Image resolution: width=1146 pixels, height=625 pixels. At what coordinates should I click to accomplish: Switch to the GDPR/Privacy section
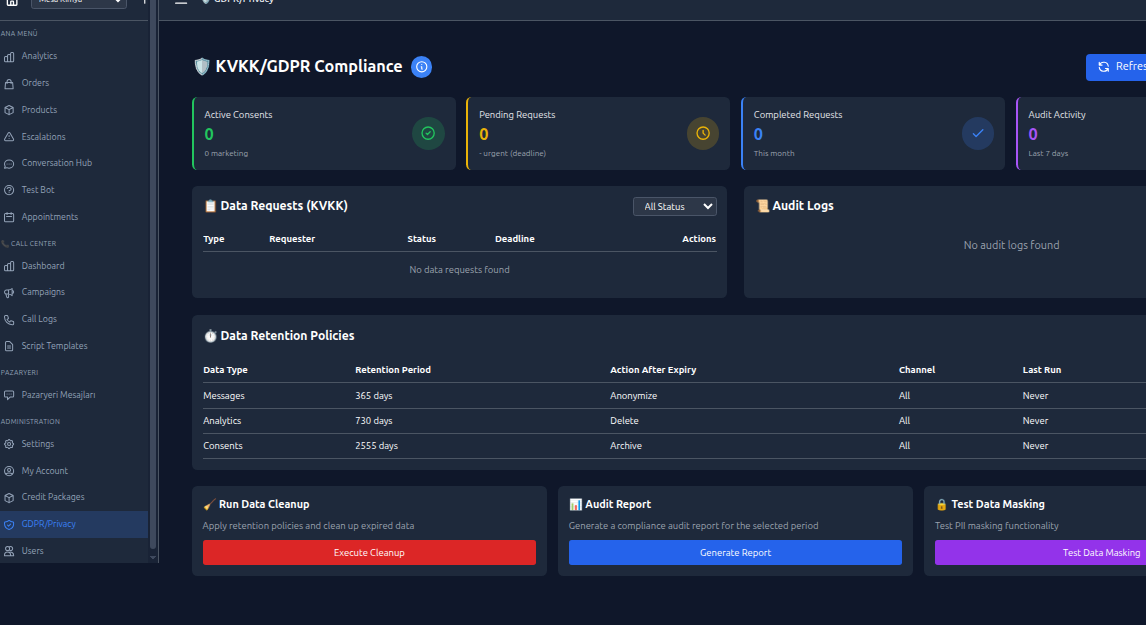click(x=49, y=523)
